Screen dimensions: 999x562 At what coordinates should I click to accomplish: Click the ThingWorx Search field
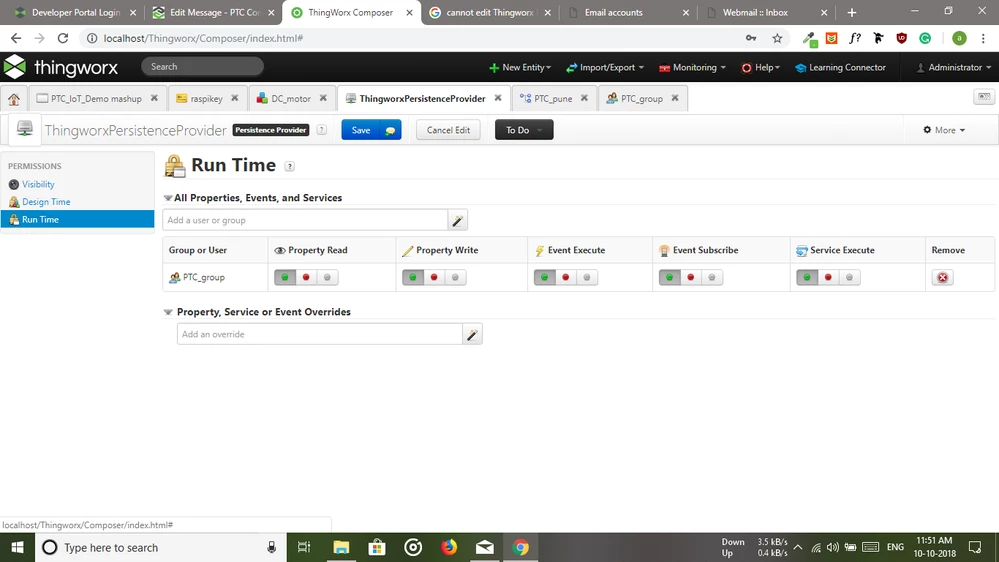tap(203, 66)
